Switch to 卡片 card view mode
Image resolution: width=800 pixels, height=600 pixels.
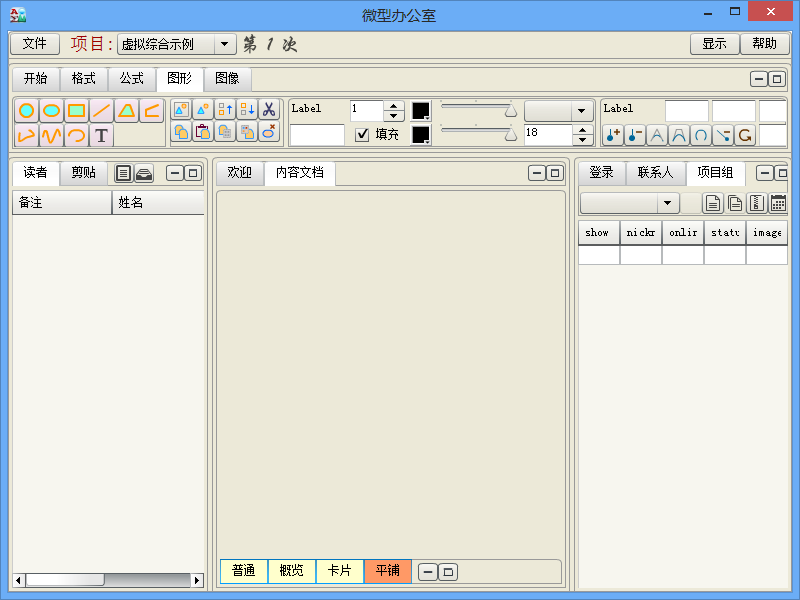pyautogui.click(x=340, y=570)
